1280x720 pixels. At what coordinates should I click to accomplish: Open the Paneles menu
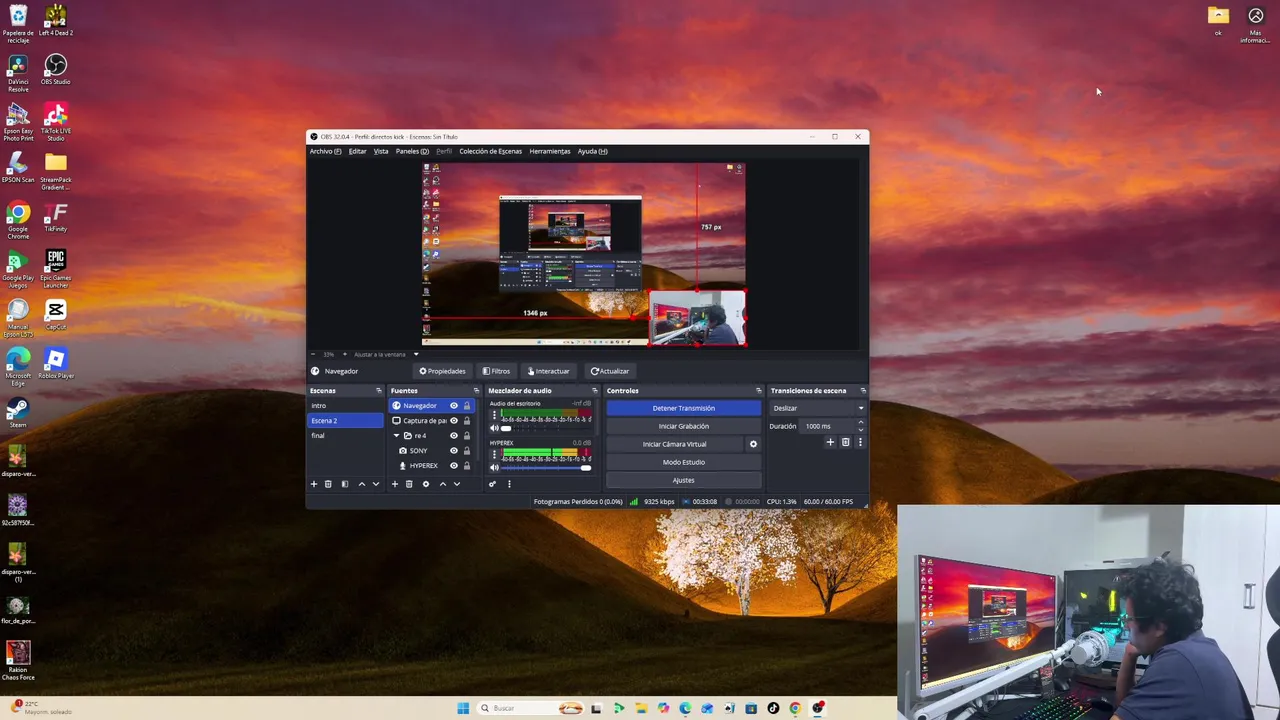[412, 151]
